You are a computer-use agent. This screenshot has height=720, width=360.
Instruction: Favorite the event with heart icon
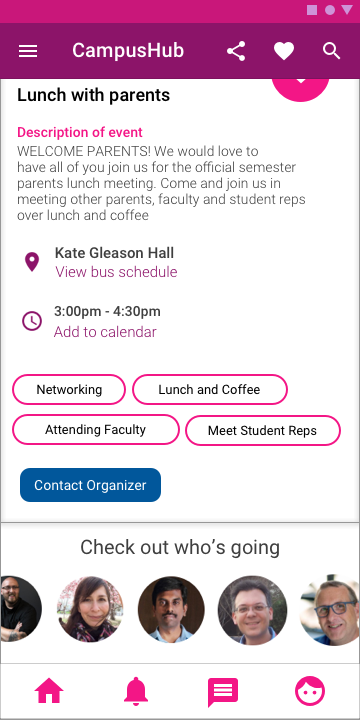click(284, 51)
